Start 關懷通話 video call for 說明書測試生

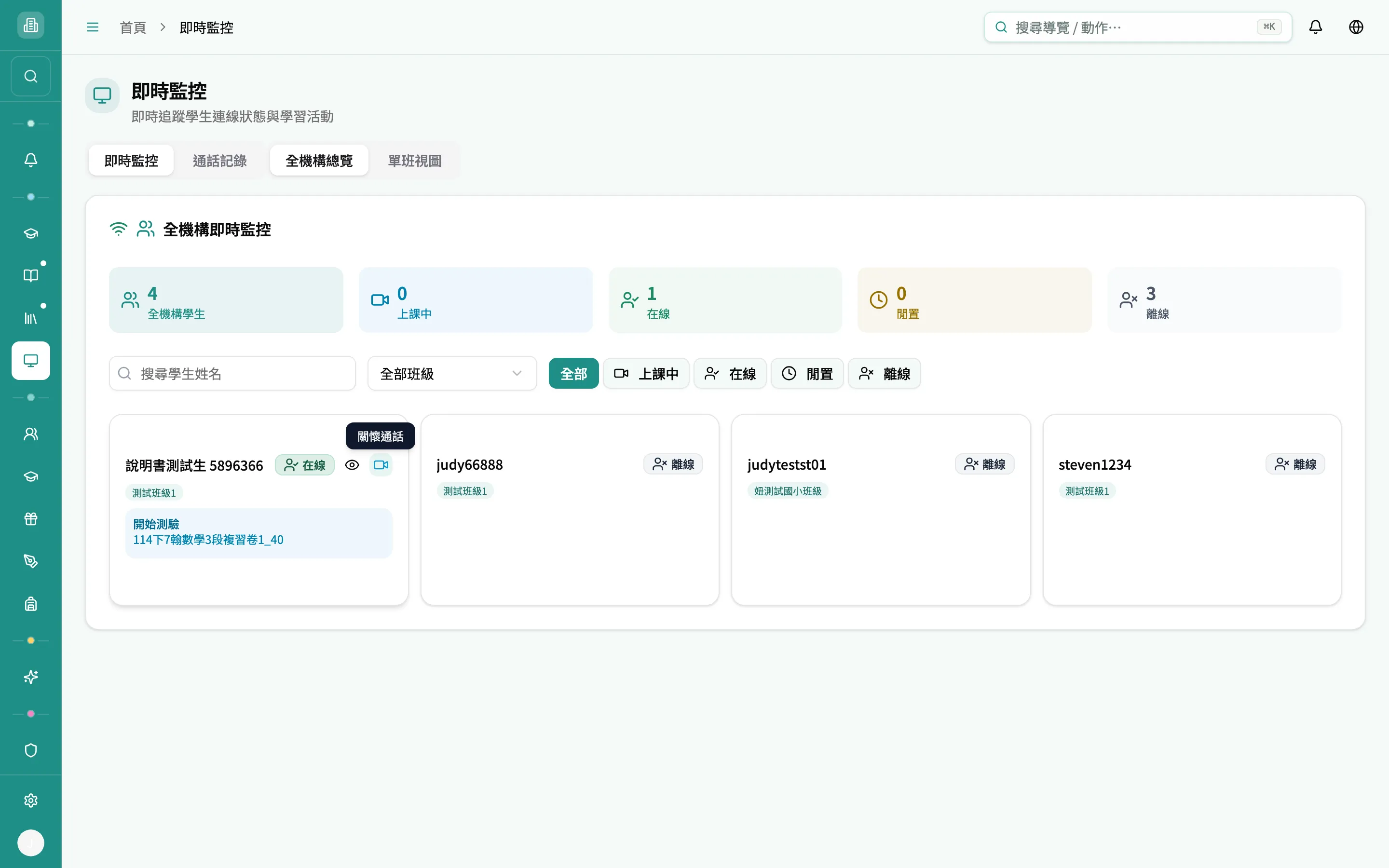pyautogui.click(x=381, y=465)
